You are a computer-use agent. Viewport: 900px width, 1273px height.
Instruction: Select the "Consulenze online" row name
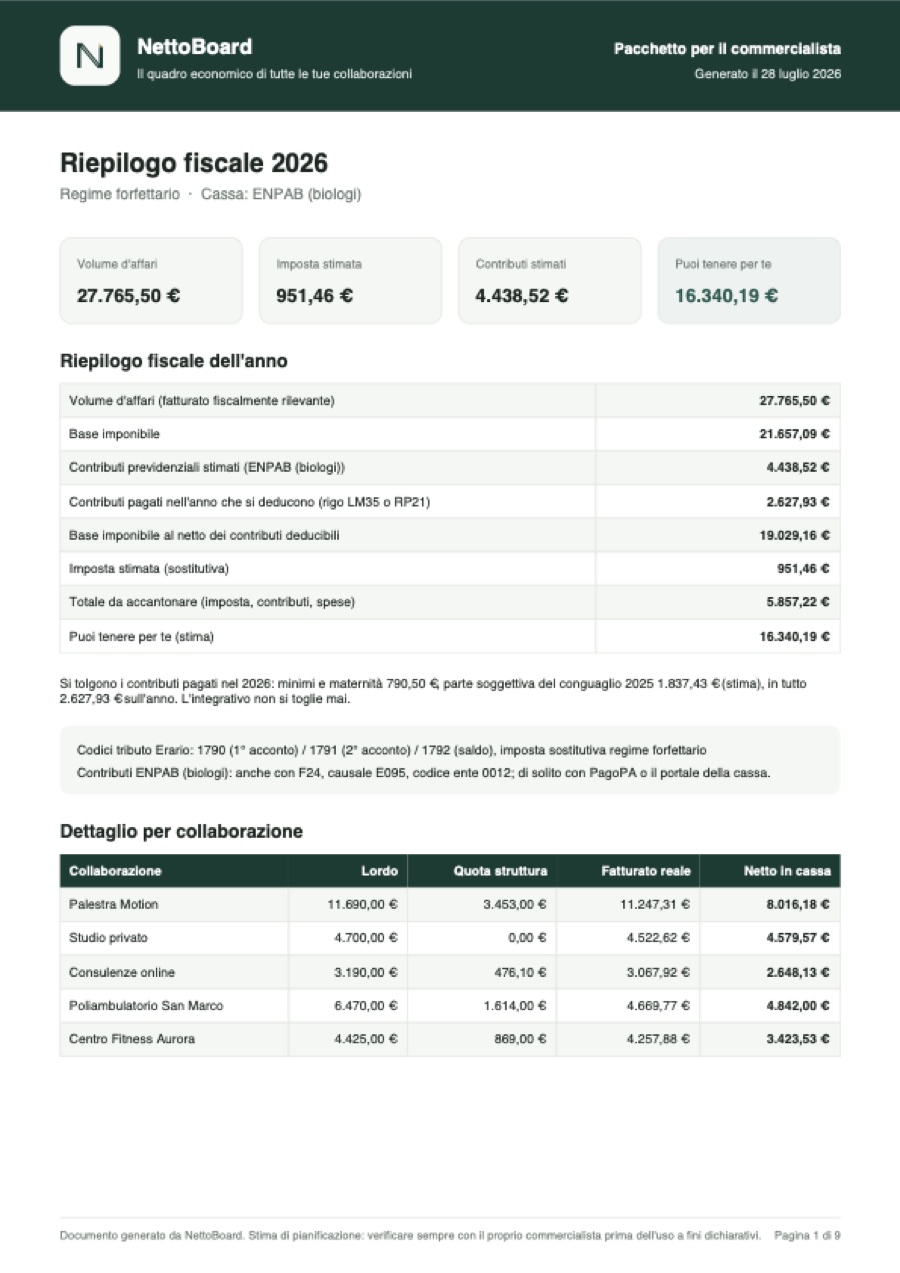point(122,972)
